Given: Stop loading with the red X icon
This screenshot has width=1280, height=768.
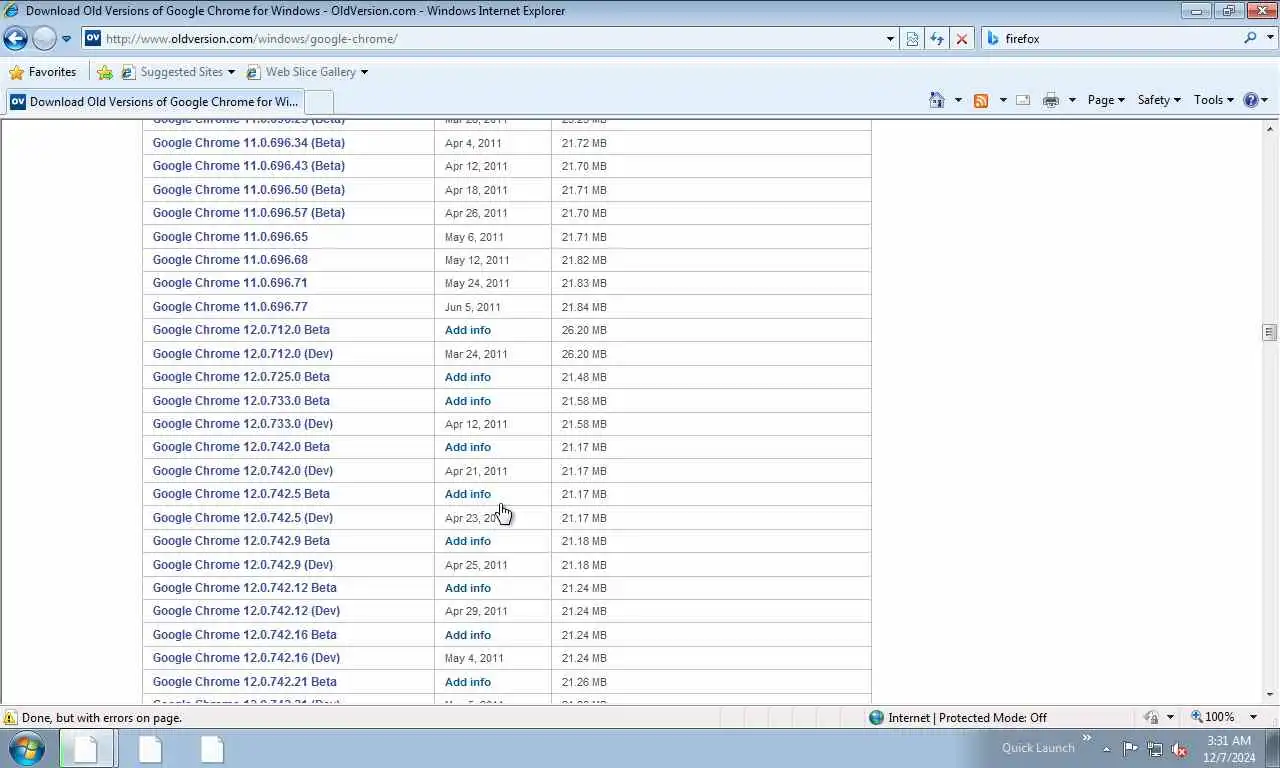Looking at the screenshot, I should [962, 39].
